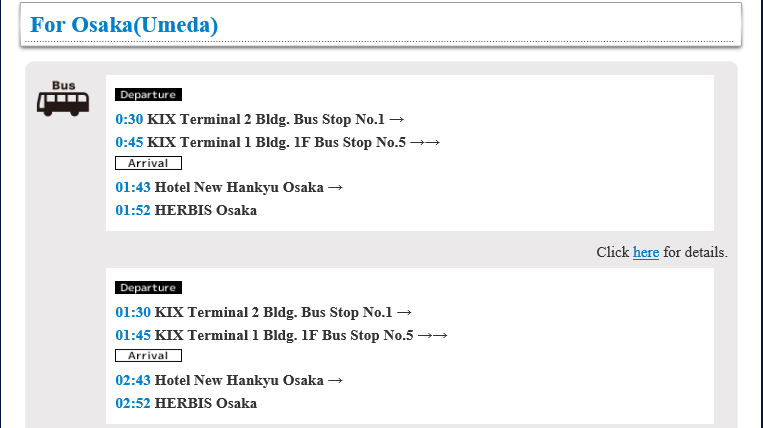Click the Bus icon
The image size is (763, 428).
pyautogui.click(x=63, y=99)
